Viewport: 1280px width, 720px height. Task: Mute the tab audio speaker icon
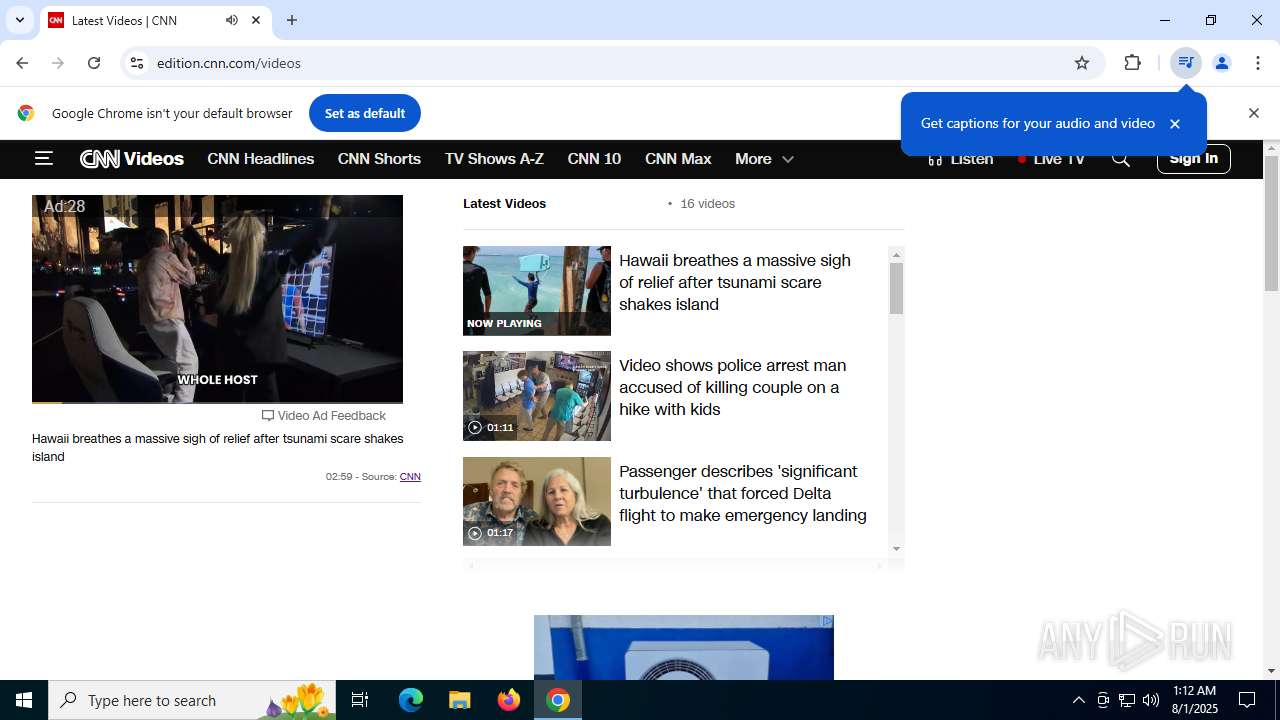(232, 20)
